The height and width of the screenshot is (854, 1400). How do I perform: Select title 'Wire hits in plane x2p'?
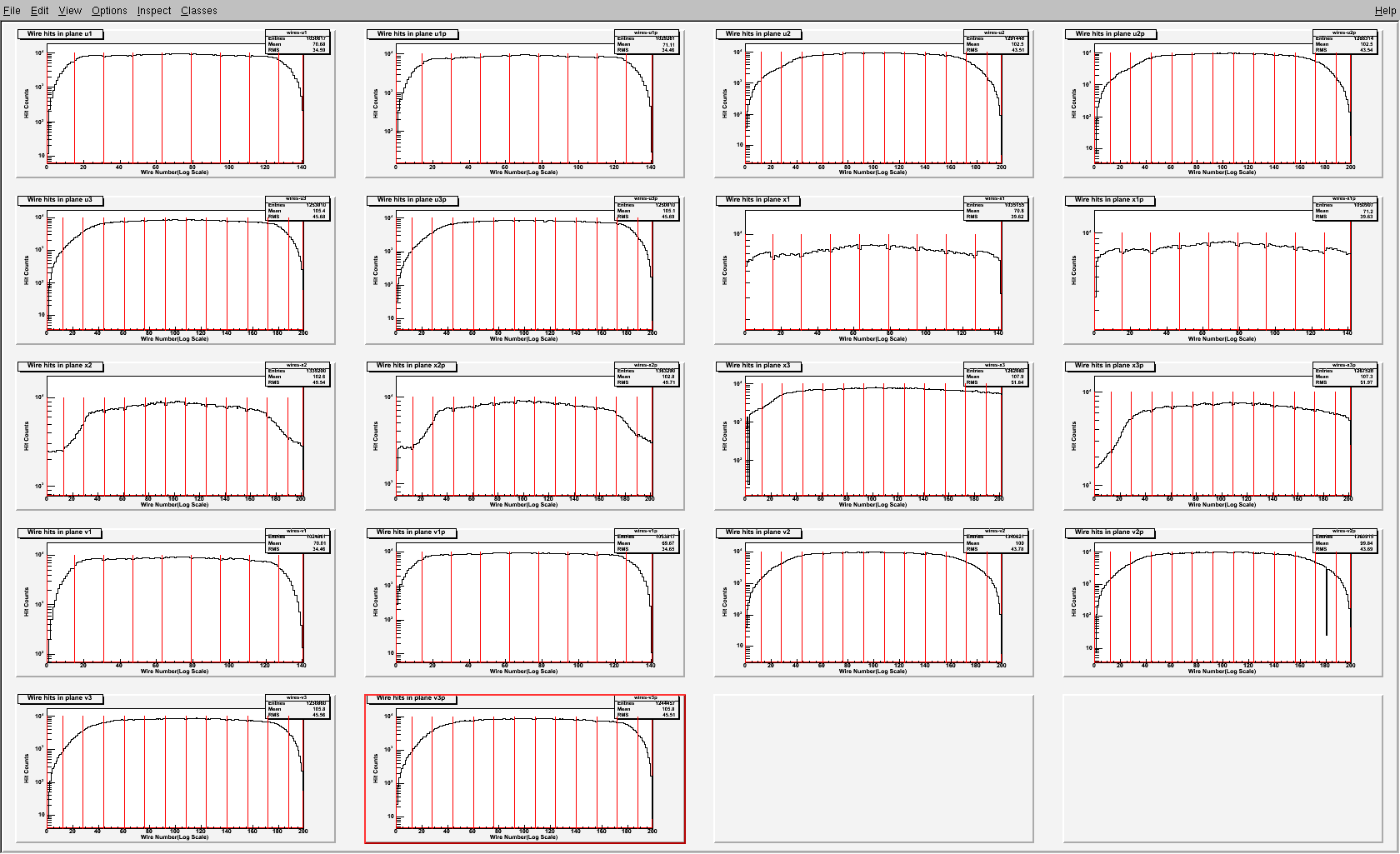412,366
